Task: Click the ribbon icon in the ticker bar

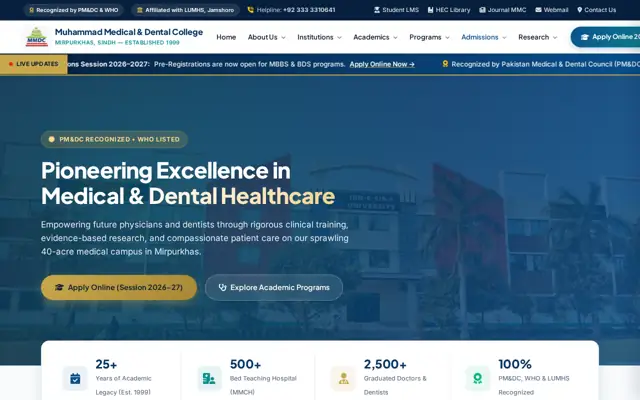Action: click(x=445, y=64)
